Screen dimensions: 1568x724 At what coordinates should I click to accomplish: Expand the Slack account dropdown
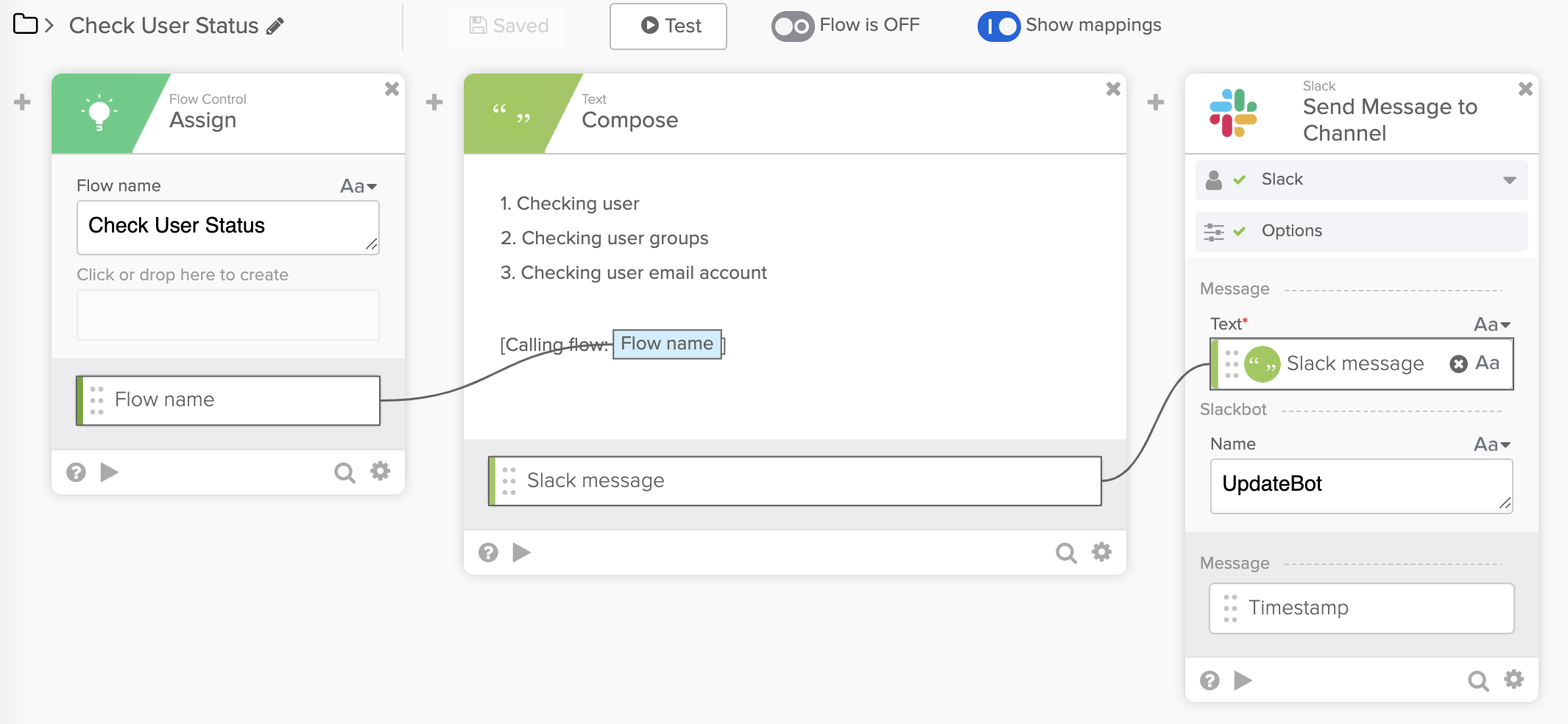coord(1509,180)
